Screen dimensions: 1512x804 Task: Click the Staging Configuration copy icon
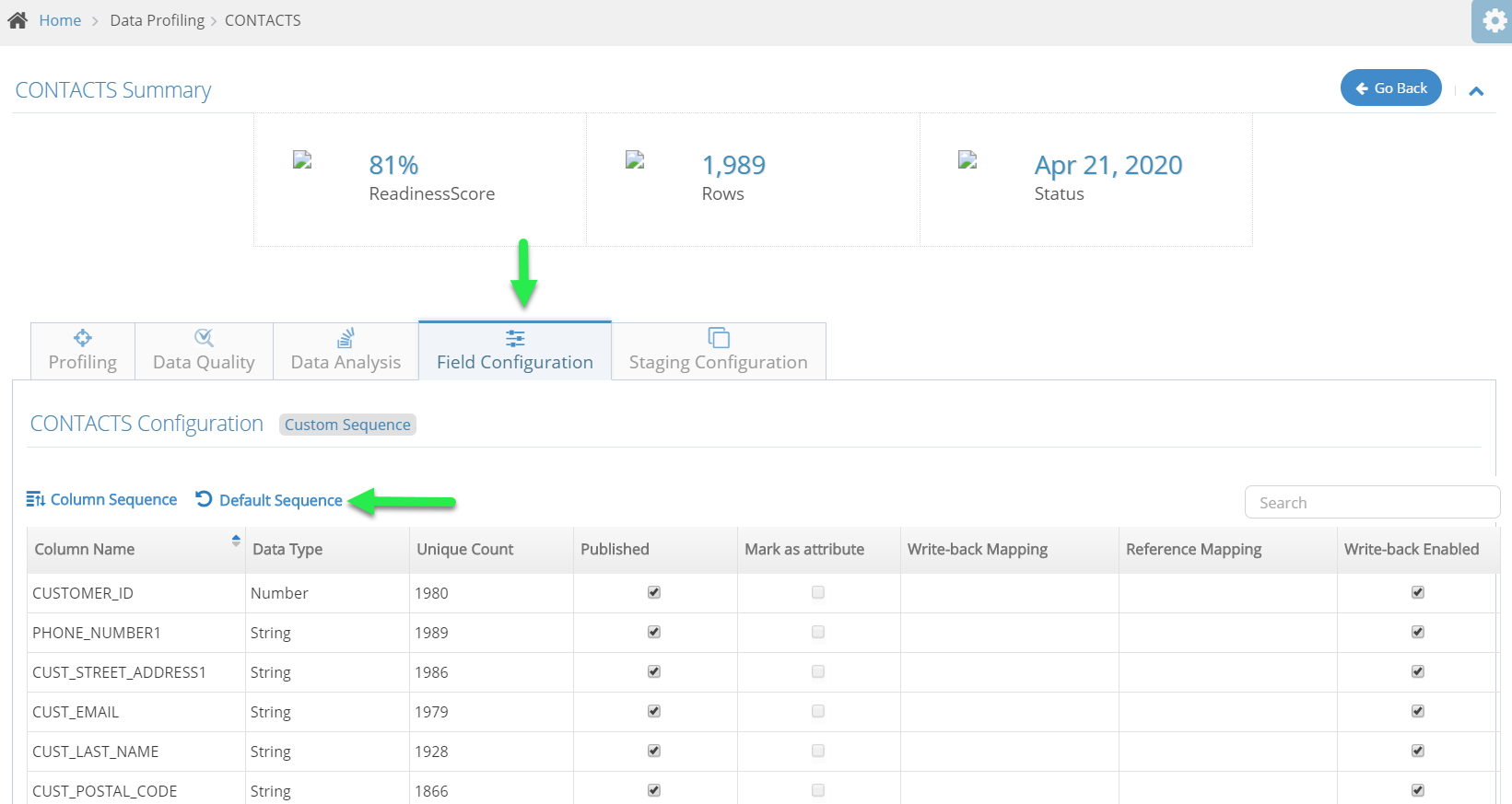pos(719,337)
